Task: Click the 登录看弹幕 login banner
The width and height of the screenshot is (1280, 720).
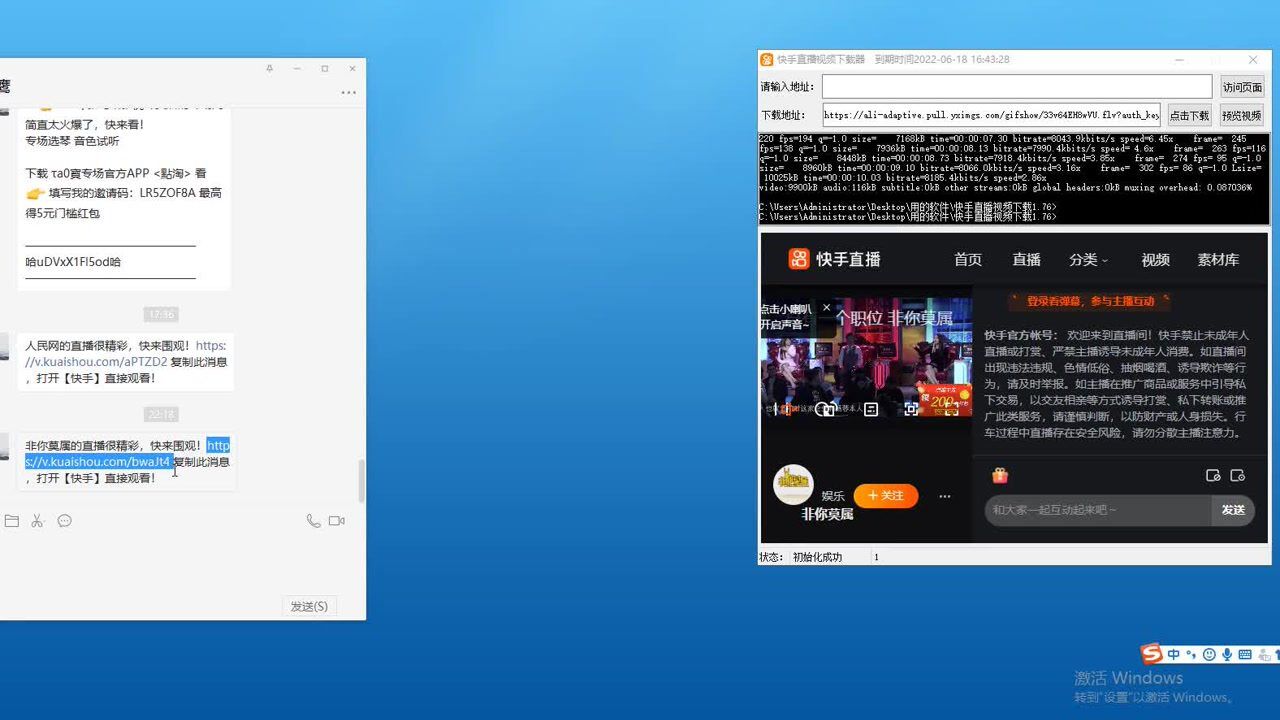Action: pos(1090,301)
